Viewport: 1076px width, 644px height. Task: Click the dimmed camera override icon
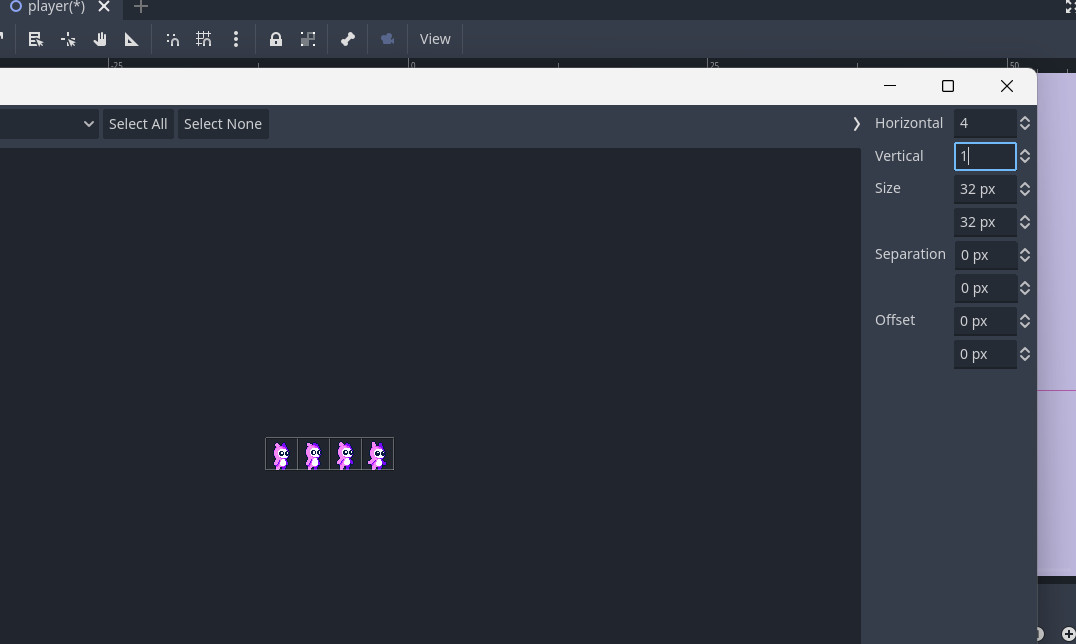pyautogui.click(x=388, y=39)
